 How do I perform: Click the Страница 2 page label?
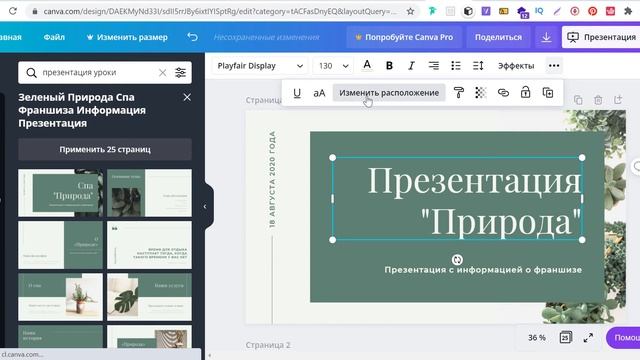click(x=268, y=345)
